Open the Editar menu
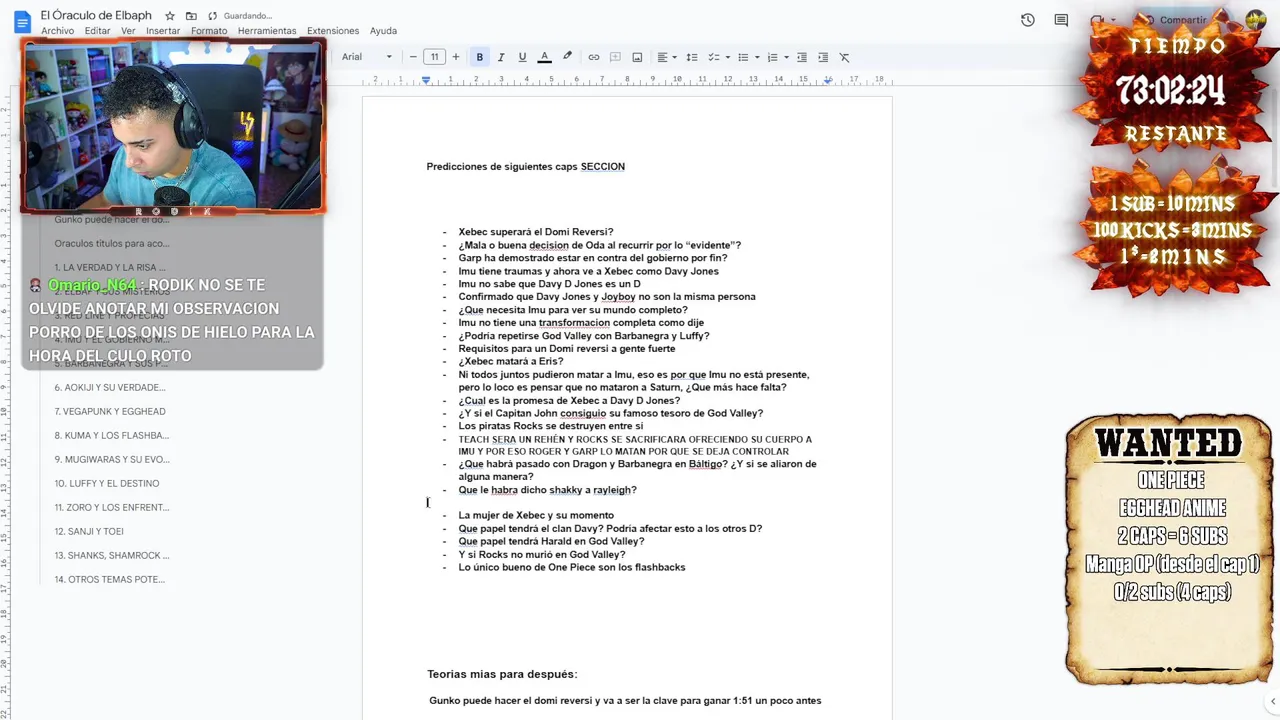 click(97, 31)
